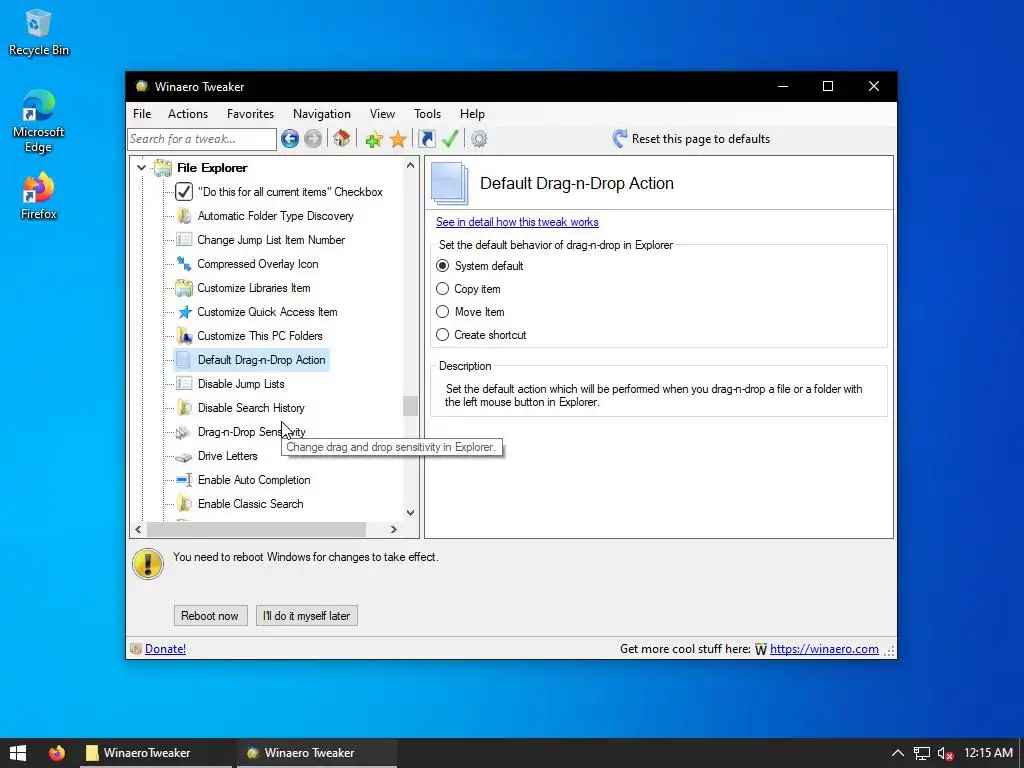Click the Reset page curved arrow icon

point(619,138)
